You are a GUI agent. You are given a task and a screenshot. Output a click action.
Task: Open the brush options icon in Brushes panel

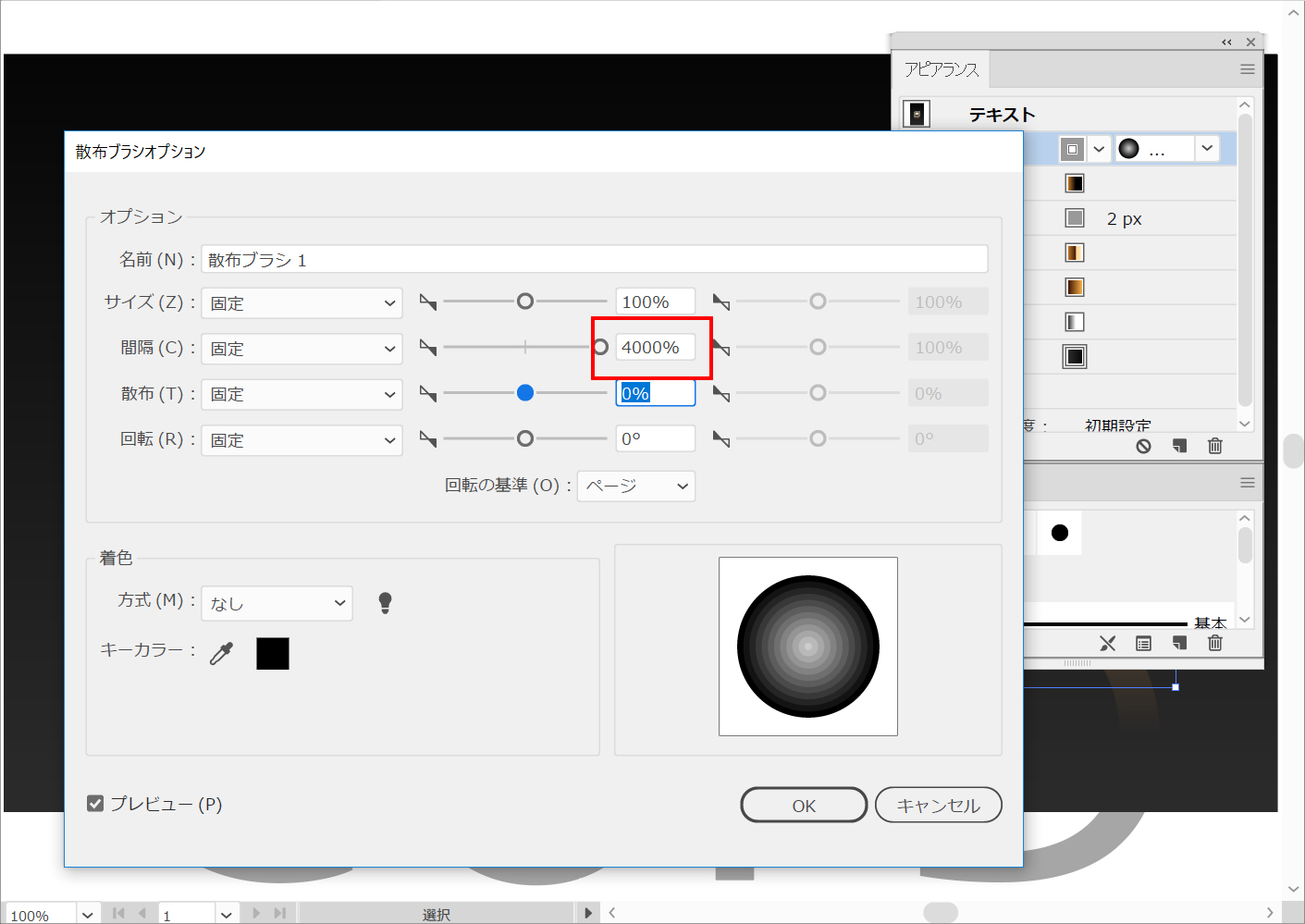coord(1144,644)
